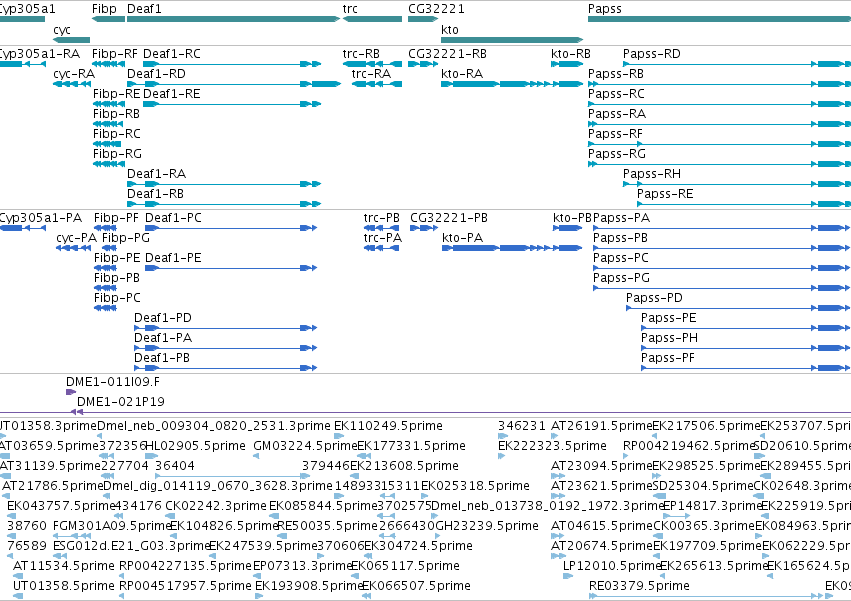Click EST LP12010.5prime label
Image resolution: width=851 pixels, height=601 pixels.
(612, 566)
